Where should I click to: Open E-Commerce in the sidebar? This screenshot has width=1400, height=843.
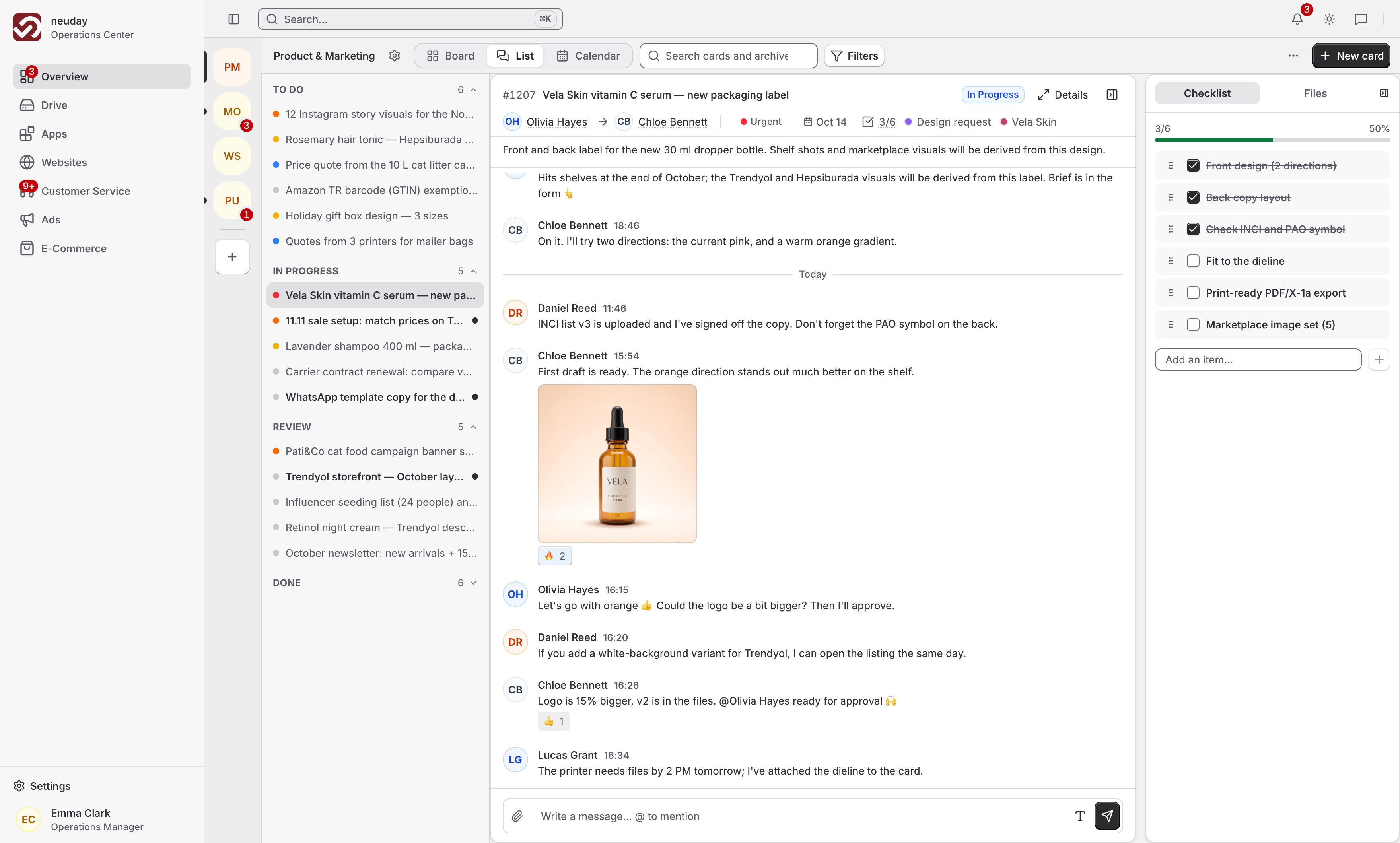[x=102, y=248]
